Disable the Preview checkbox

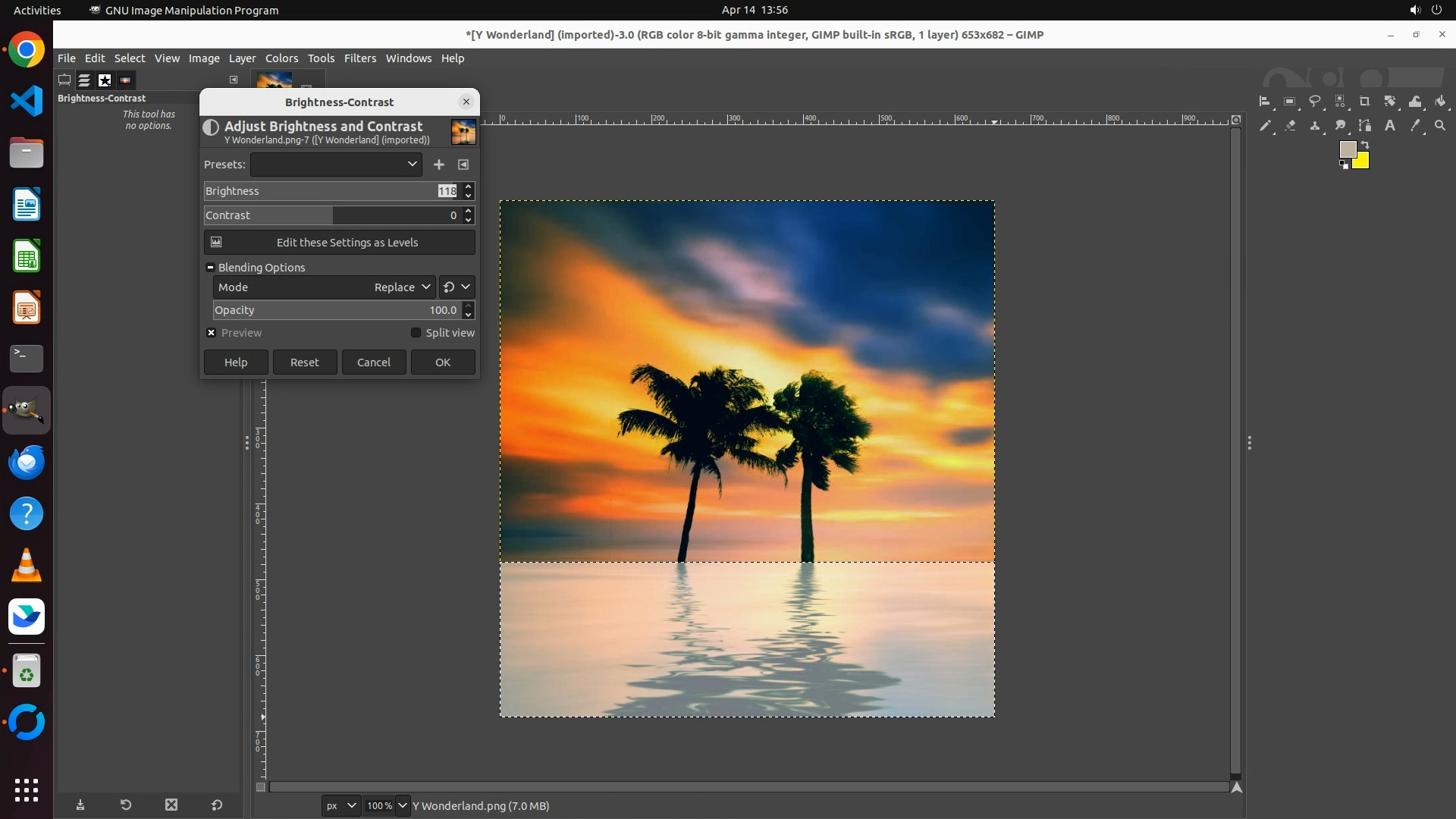(212, 333)
